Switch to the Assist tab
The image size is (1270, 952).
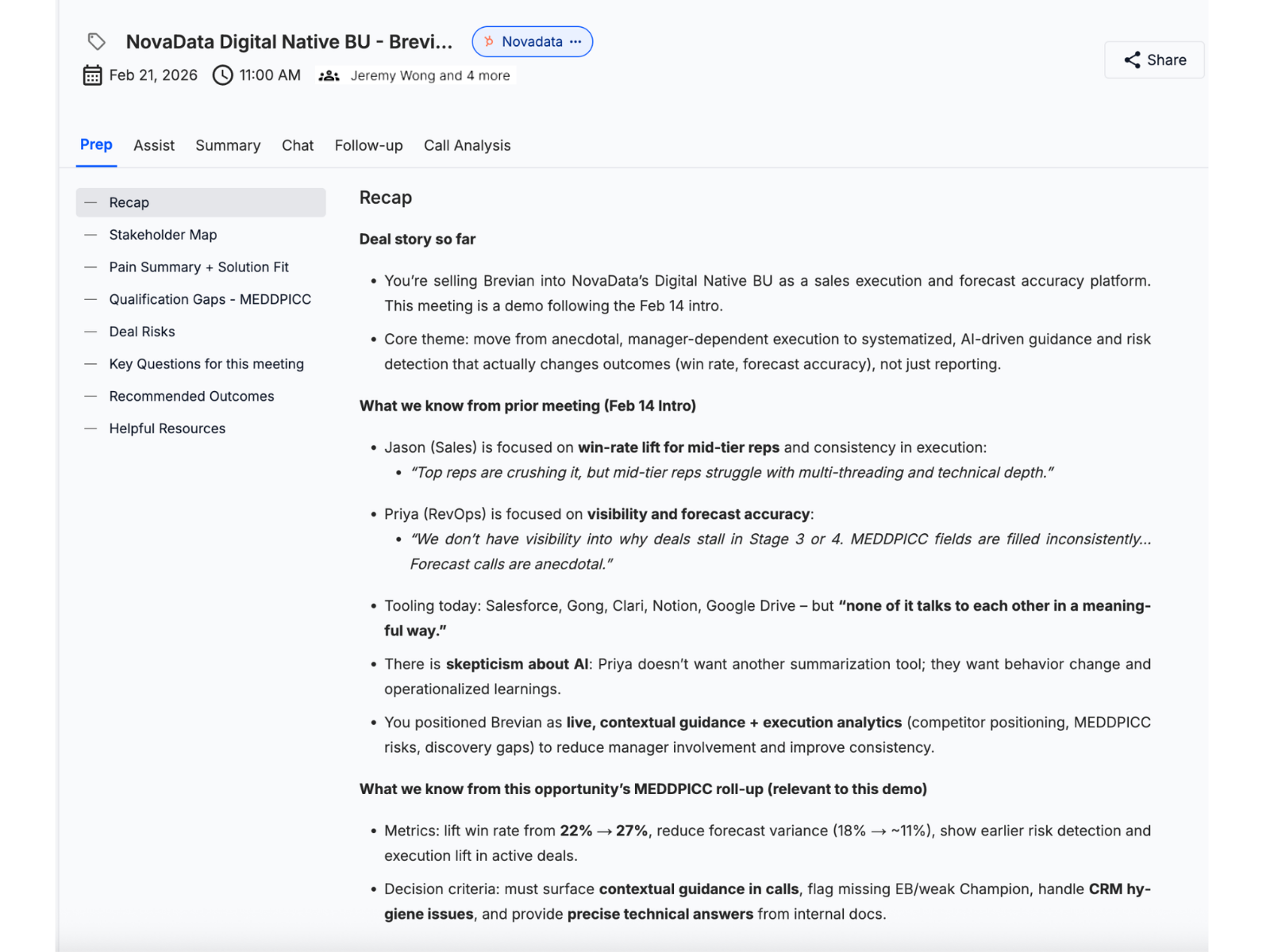[x=154, y=145]
